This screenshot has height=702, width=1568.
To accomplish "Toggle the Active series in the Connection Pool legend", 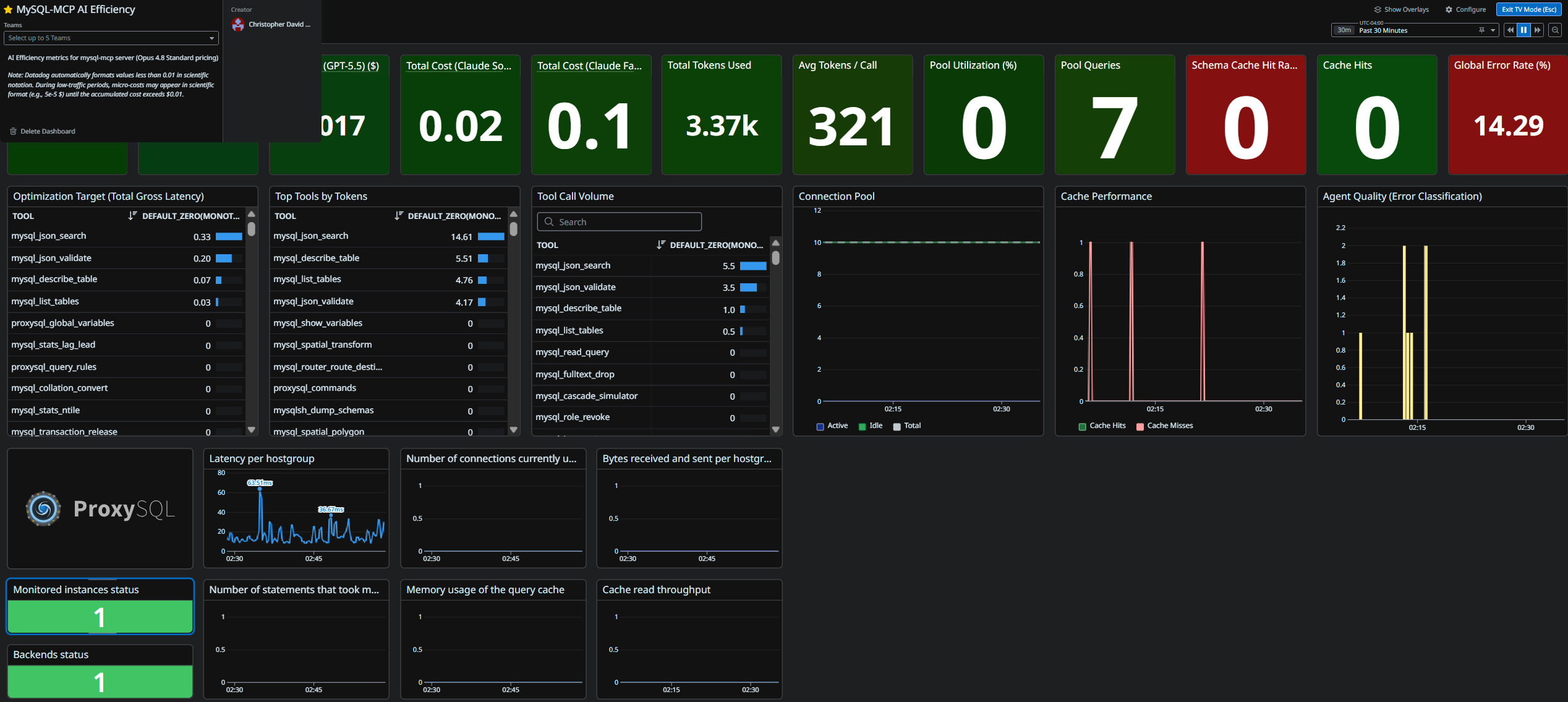I will click(832, 426).
